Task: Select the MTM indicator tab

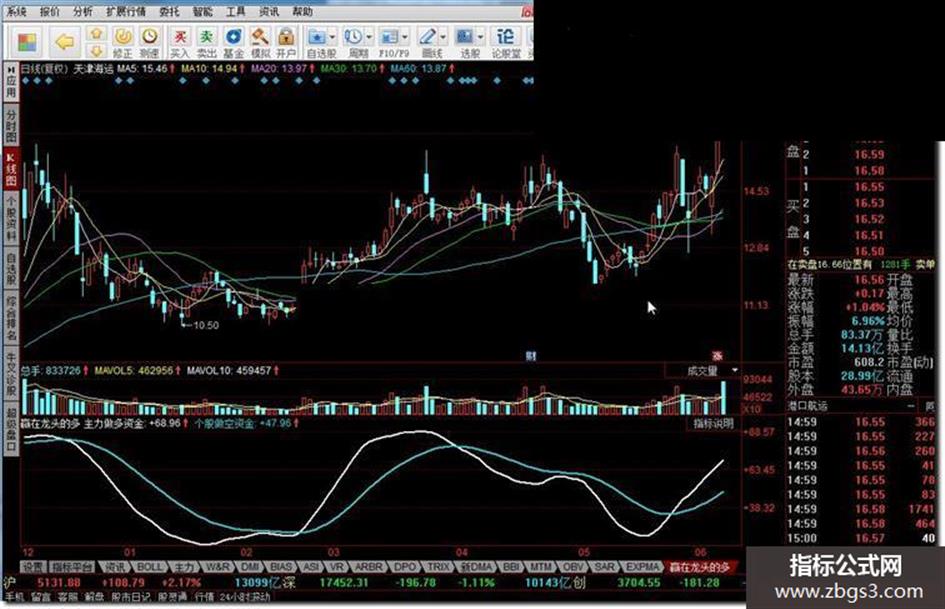Action: click(x=542, y=567)
